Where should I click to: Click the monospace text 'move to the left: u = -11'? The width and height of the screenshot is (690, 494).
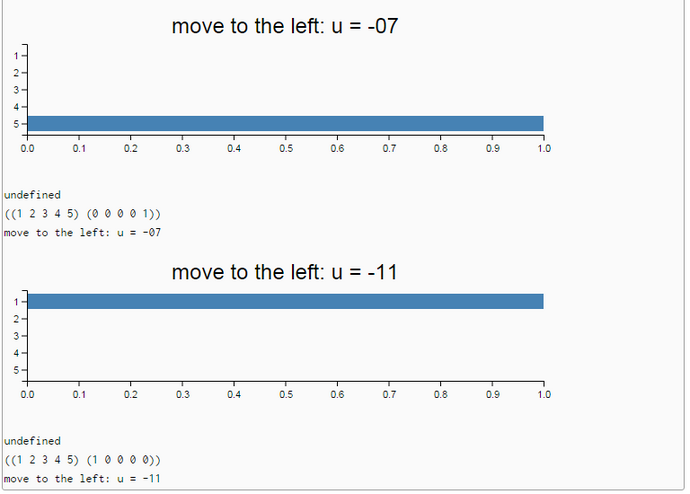[x=82, y=479]
